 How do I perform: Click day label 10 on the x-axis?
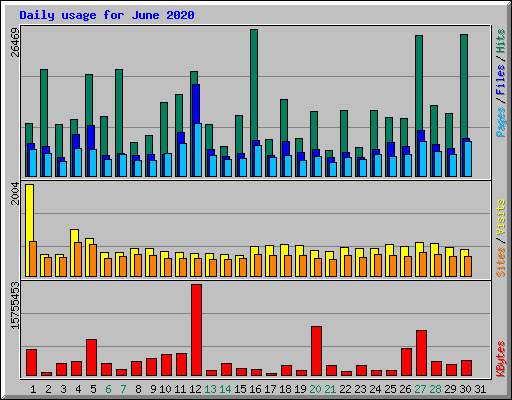(x=165, y=389)
